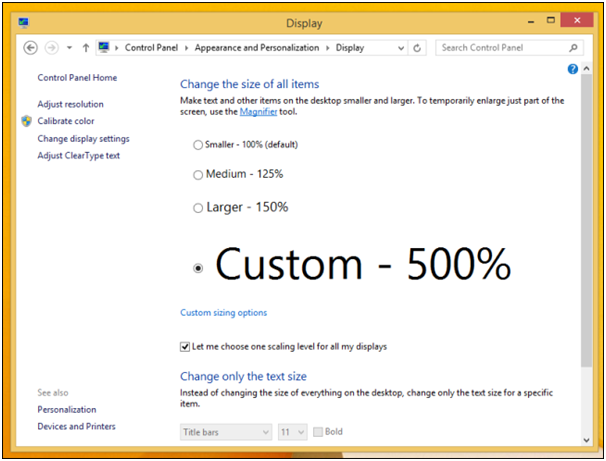Select Smaller - 100% (default) radio button

tap(197, 145)
